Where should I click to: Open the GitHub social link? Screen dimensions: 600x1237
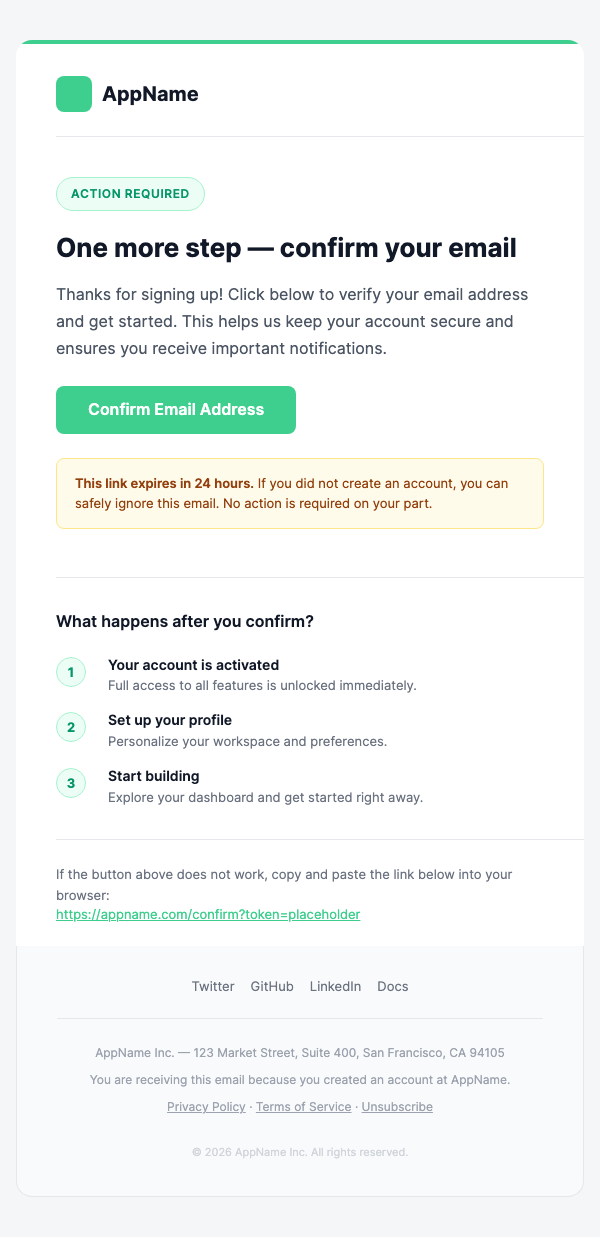point(272,986)
